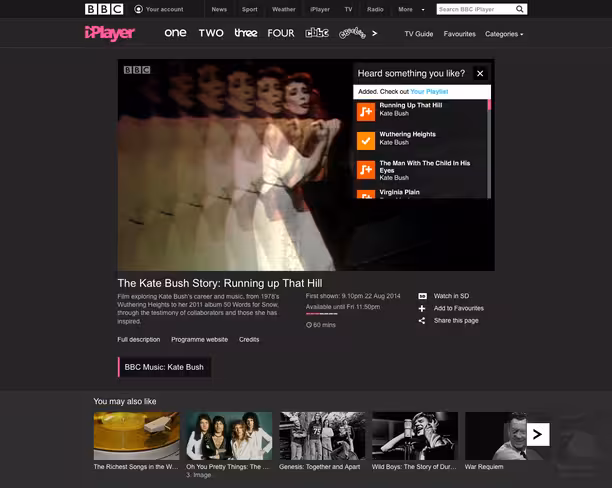Open Favourites page
This screenshot has width=612, height=488.
tap(459, 34)
